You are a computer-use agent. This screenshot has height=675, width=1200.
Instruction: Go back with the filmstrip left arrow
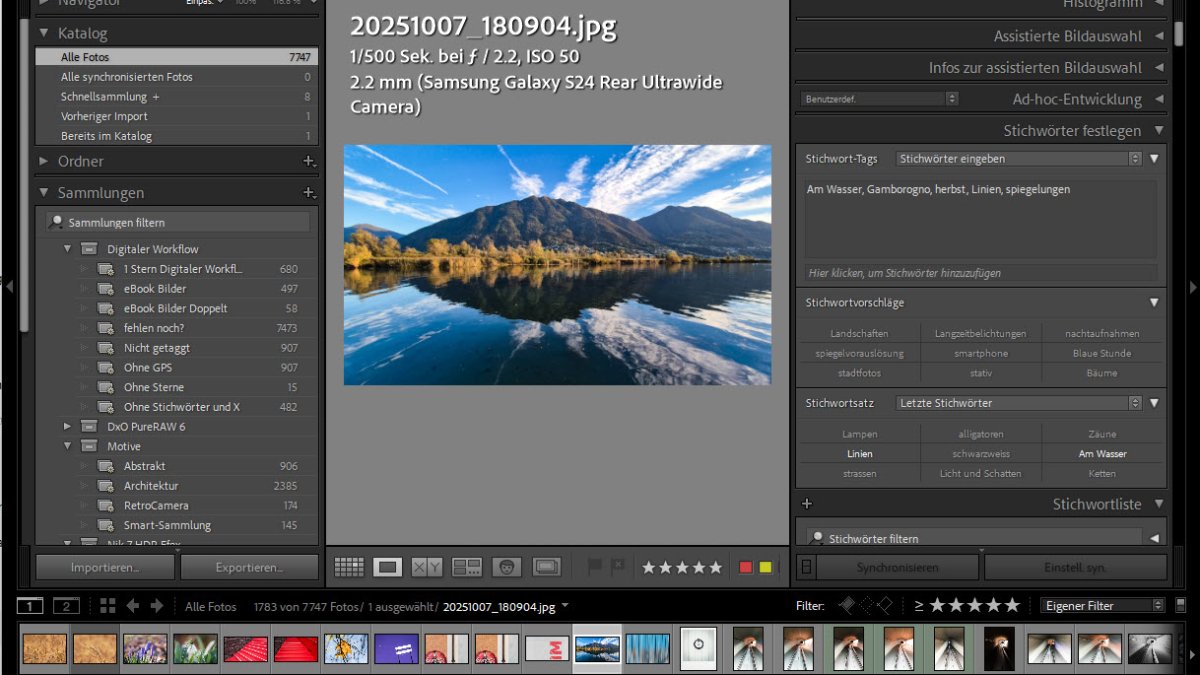coord(132,606)
